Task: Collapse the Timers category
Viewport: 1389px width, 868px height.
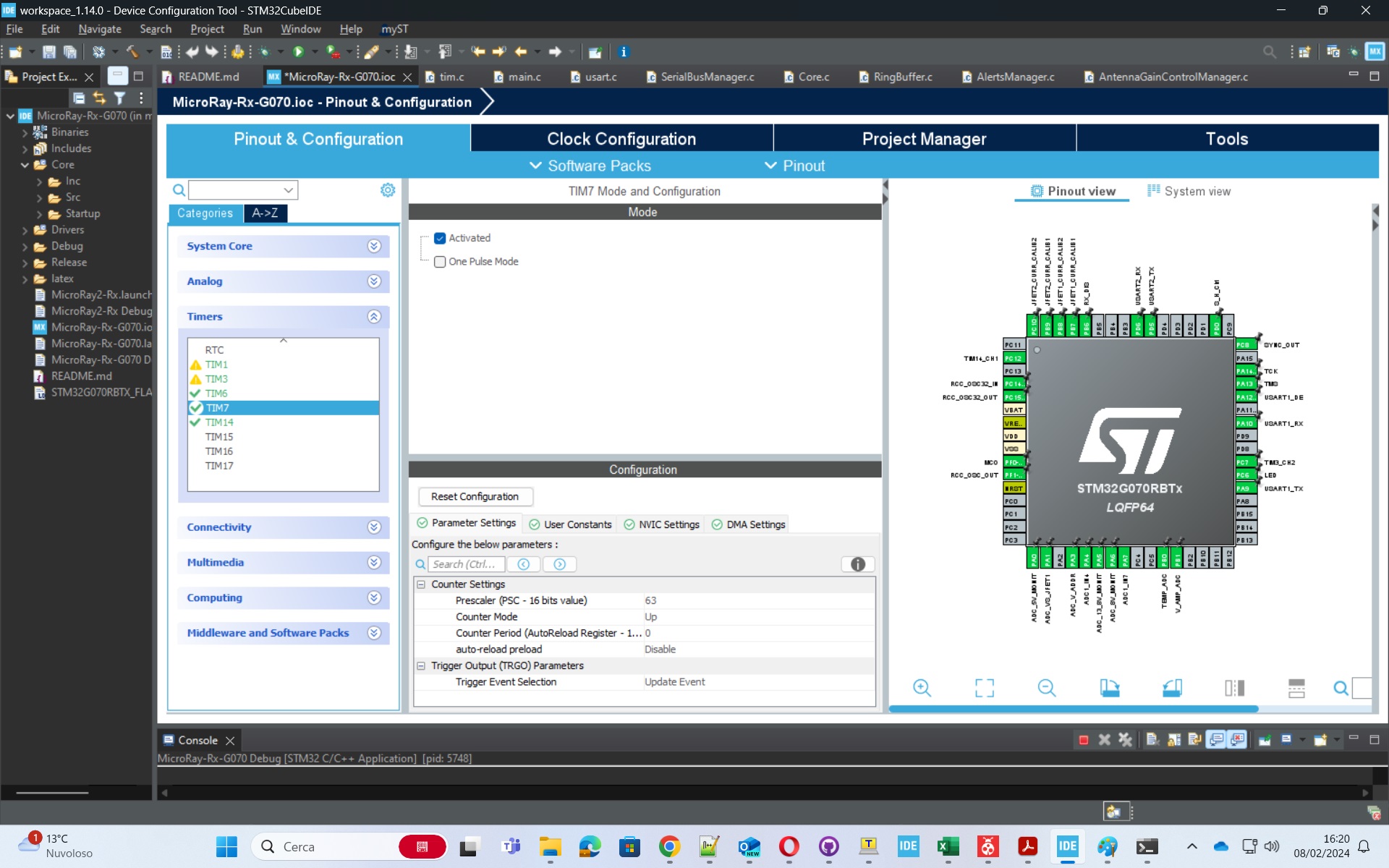Action: (374, 316)
